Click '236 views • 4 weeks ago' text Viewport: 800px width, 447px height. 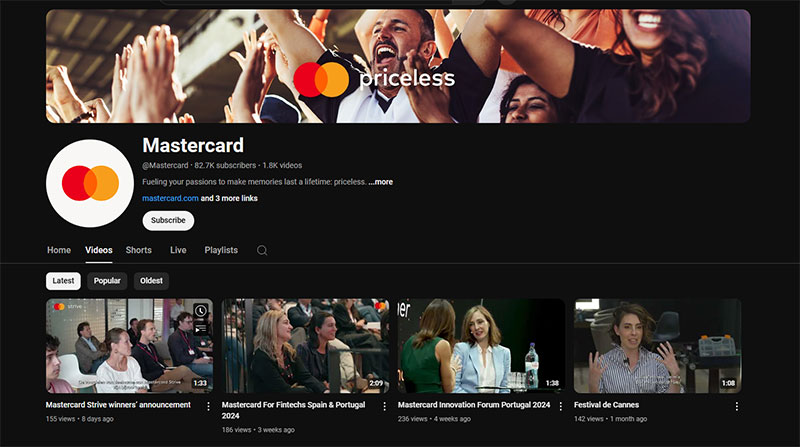pos(434,419)
